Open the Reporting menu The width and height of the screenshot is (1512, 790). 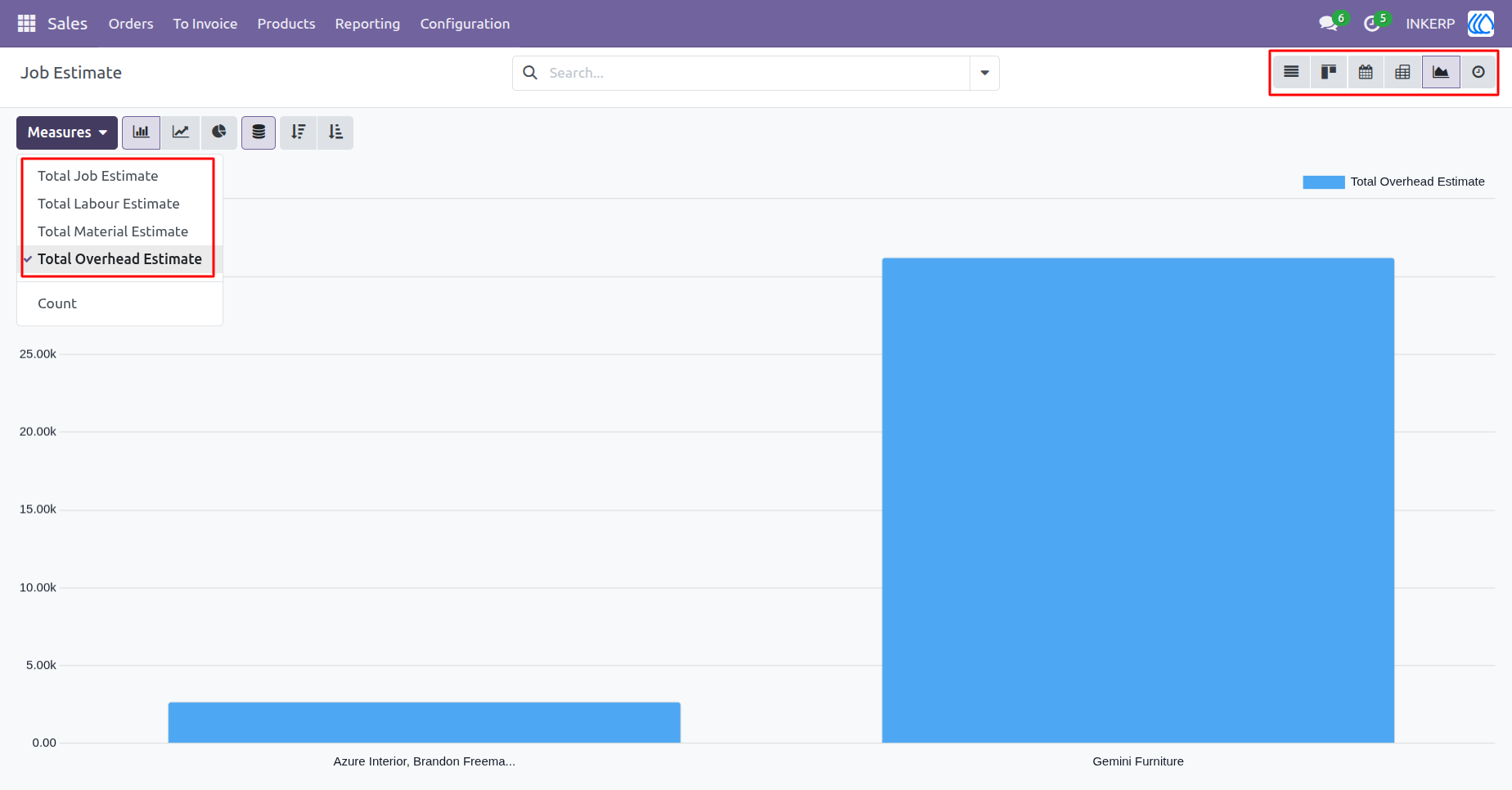pos(367,24)
